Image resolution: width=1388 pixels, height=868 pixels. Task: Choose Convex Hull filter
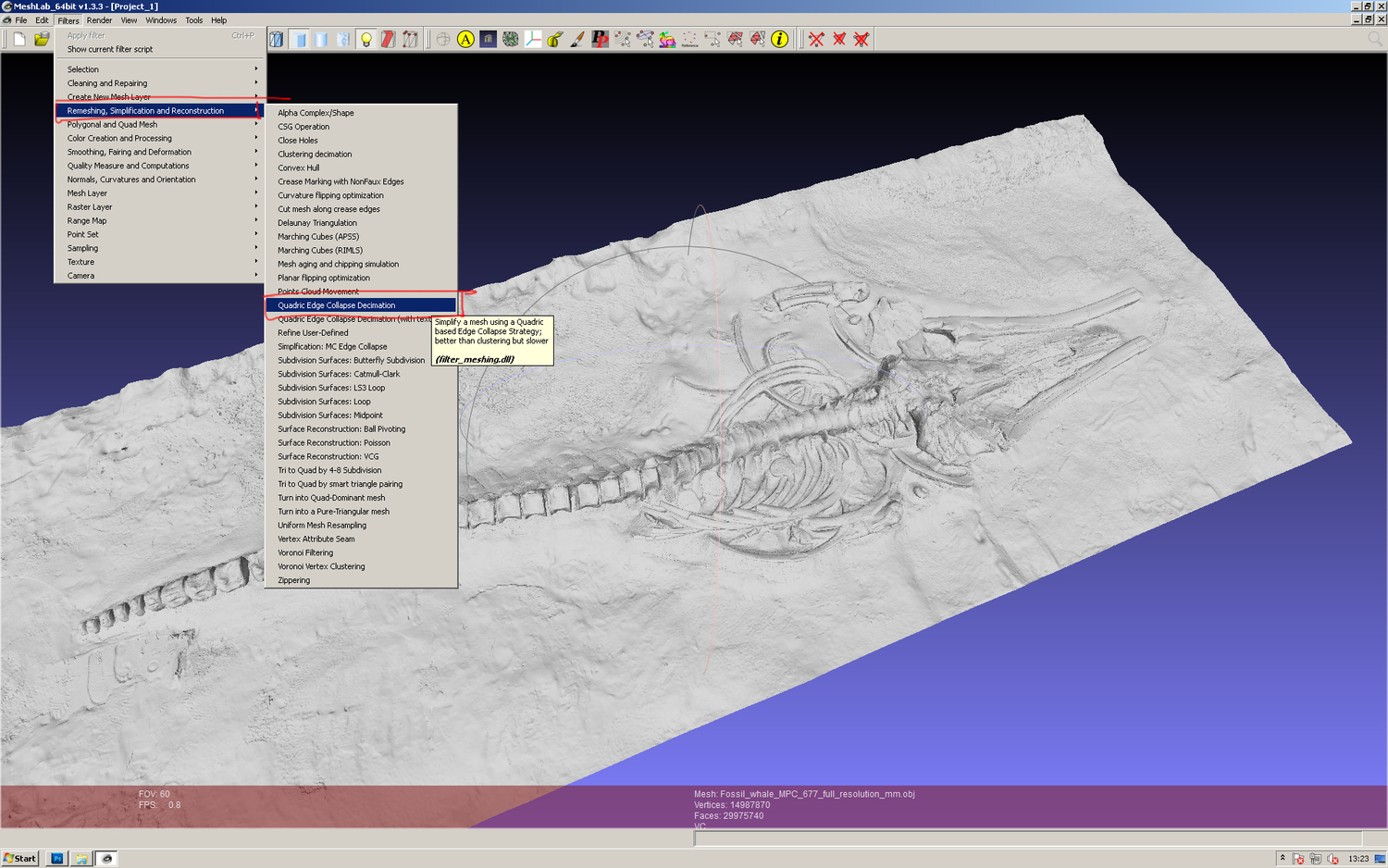point(361,167)
